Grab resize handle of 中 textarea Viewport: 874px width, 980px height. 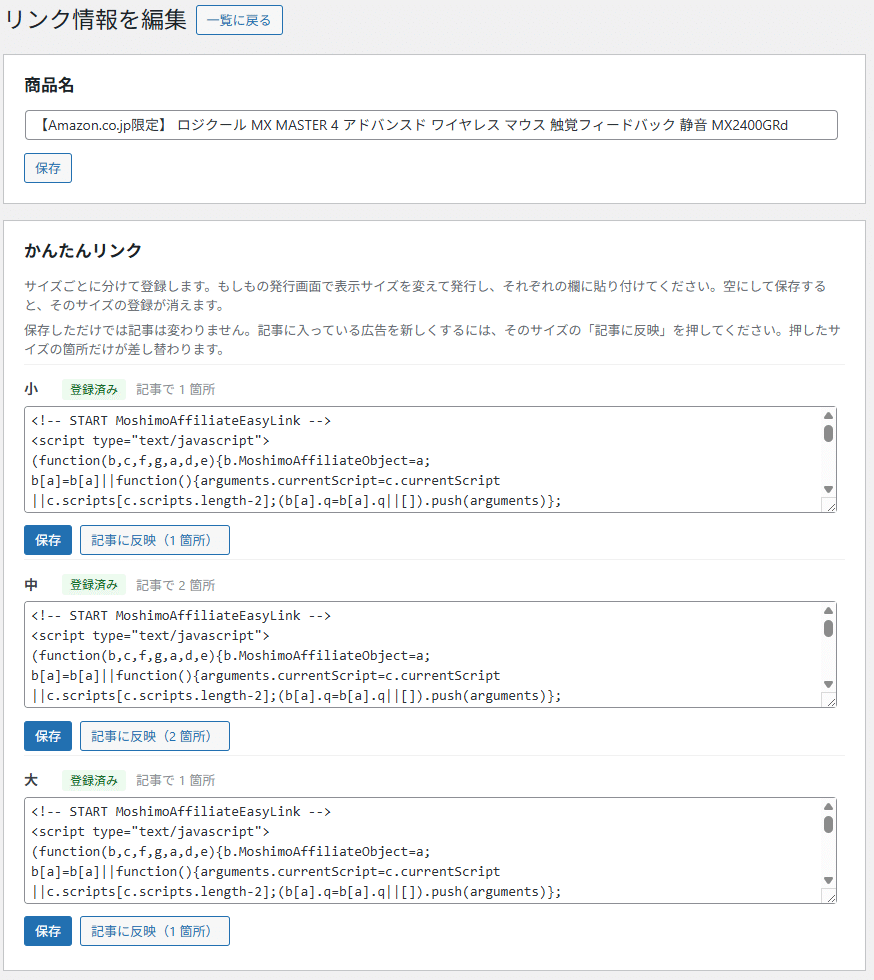[830, 701]
